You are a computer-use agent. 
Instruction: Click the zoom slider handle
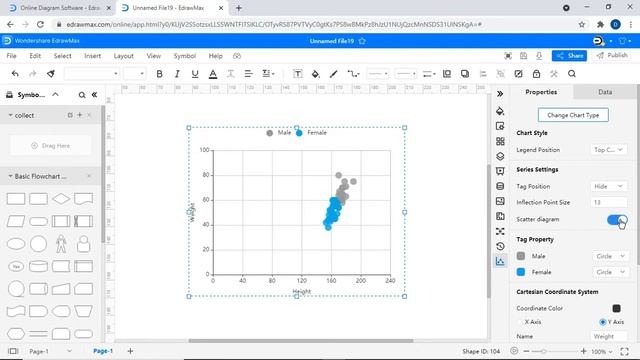(544, 351)
